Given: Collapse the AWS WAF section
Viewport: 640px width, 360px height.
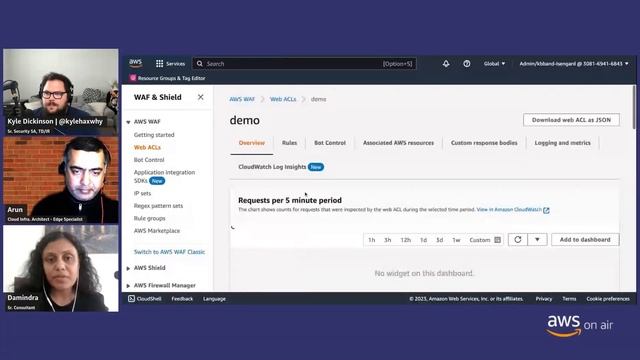Looking at the screenshot, I should 128,122.
